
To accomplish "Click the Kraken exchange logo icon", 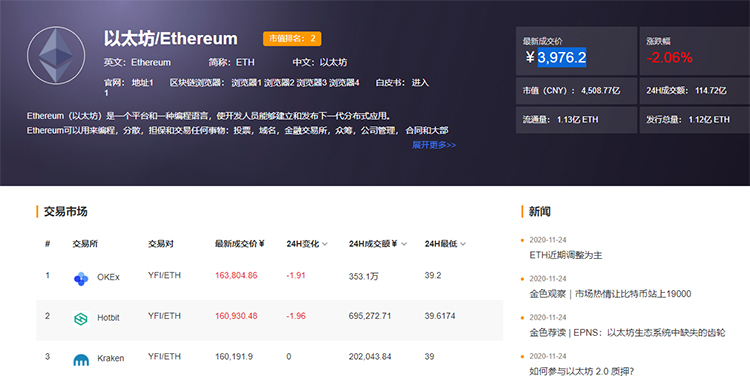I will (x=81, y=360).
